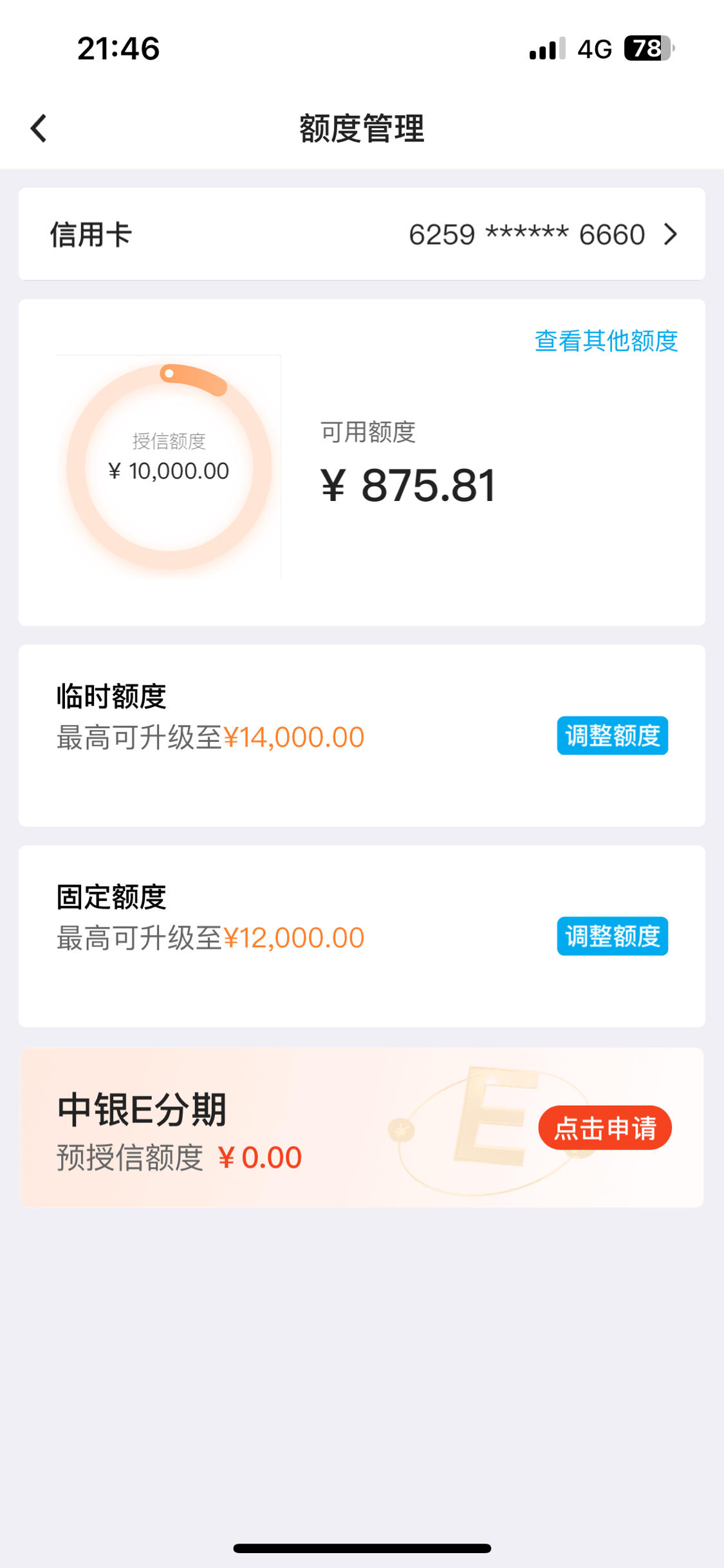Screen dimensions: 724x1568
Task: Tap the 点击申请 button
Action: tap(605, 1128)
